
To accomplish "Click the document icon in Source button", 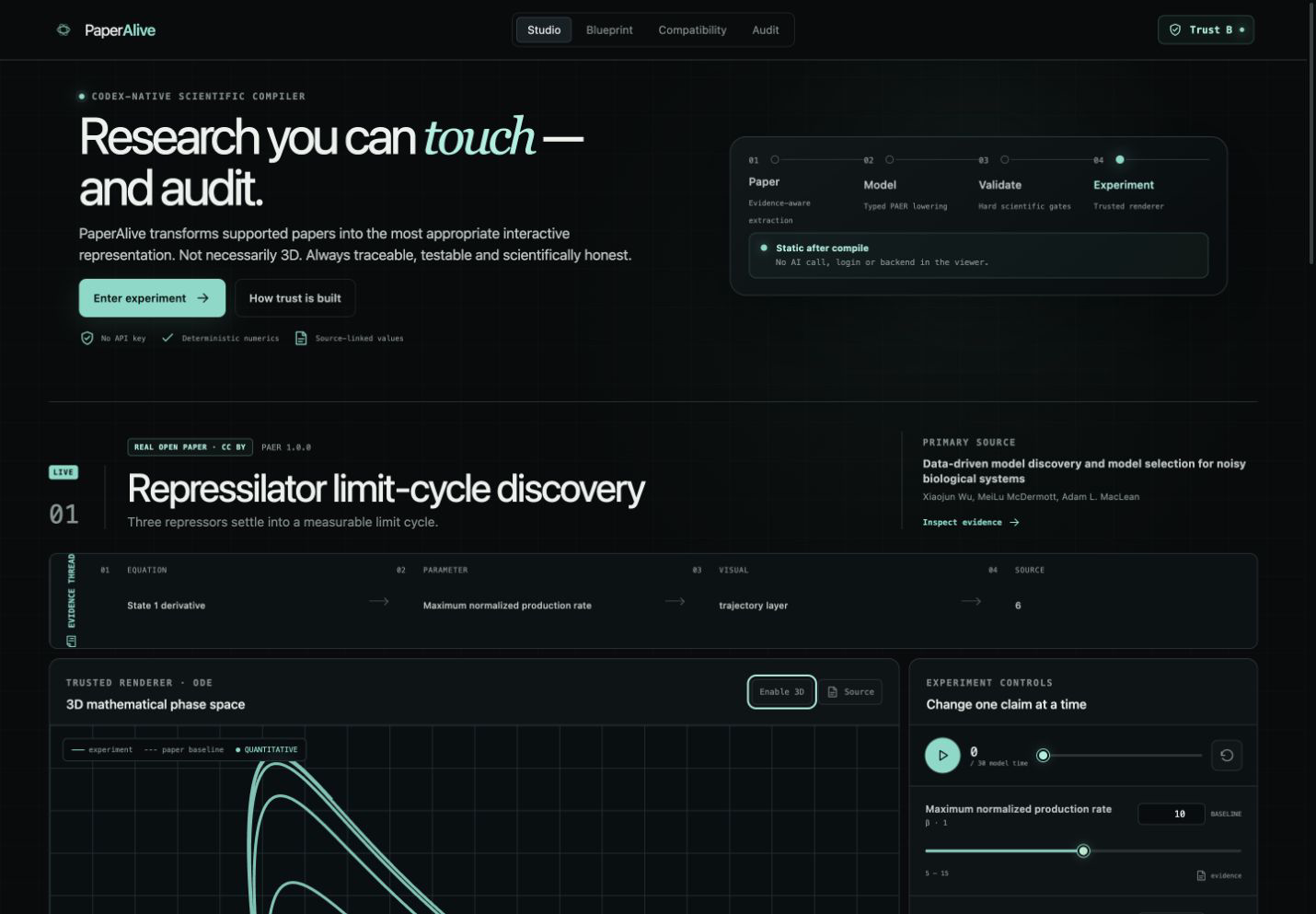I will click(833, 692).
